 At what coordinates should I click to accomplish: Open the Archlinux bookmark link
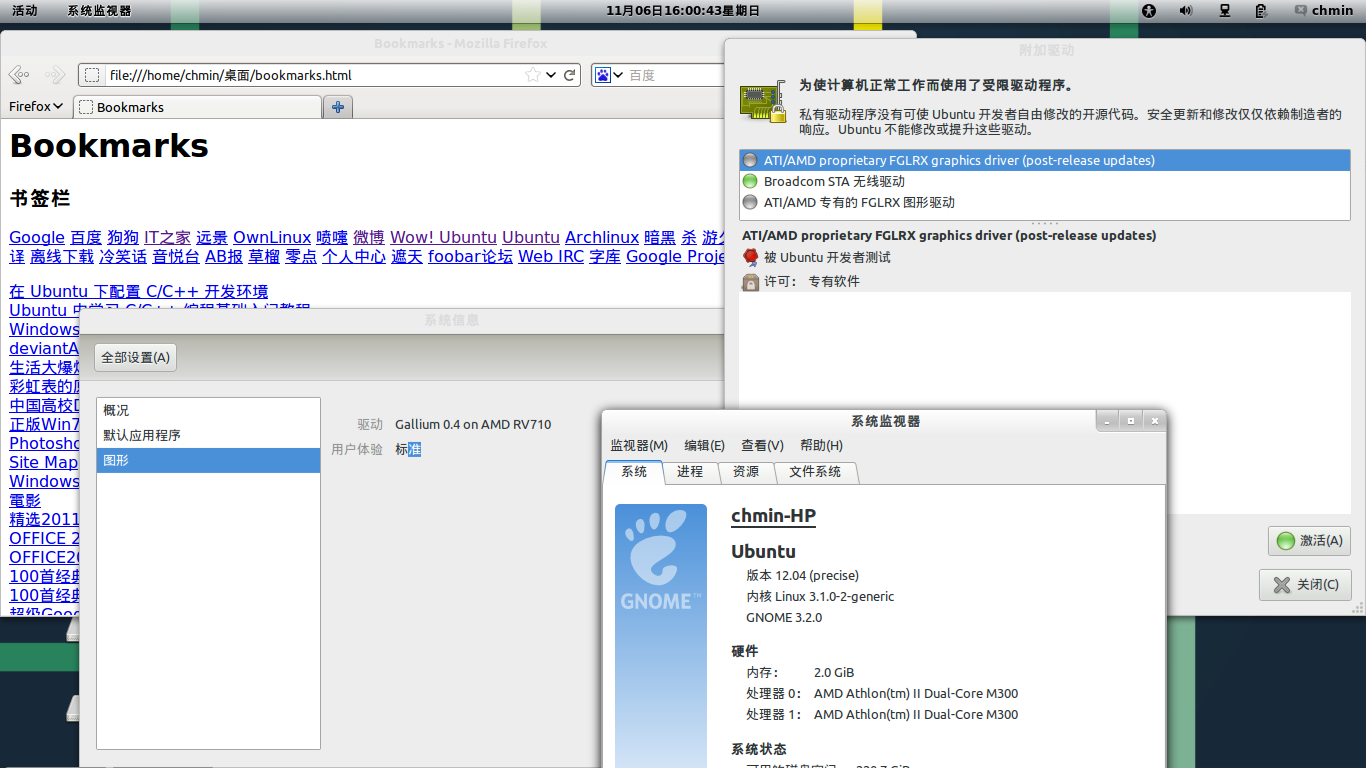(602, 237)
